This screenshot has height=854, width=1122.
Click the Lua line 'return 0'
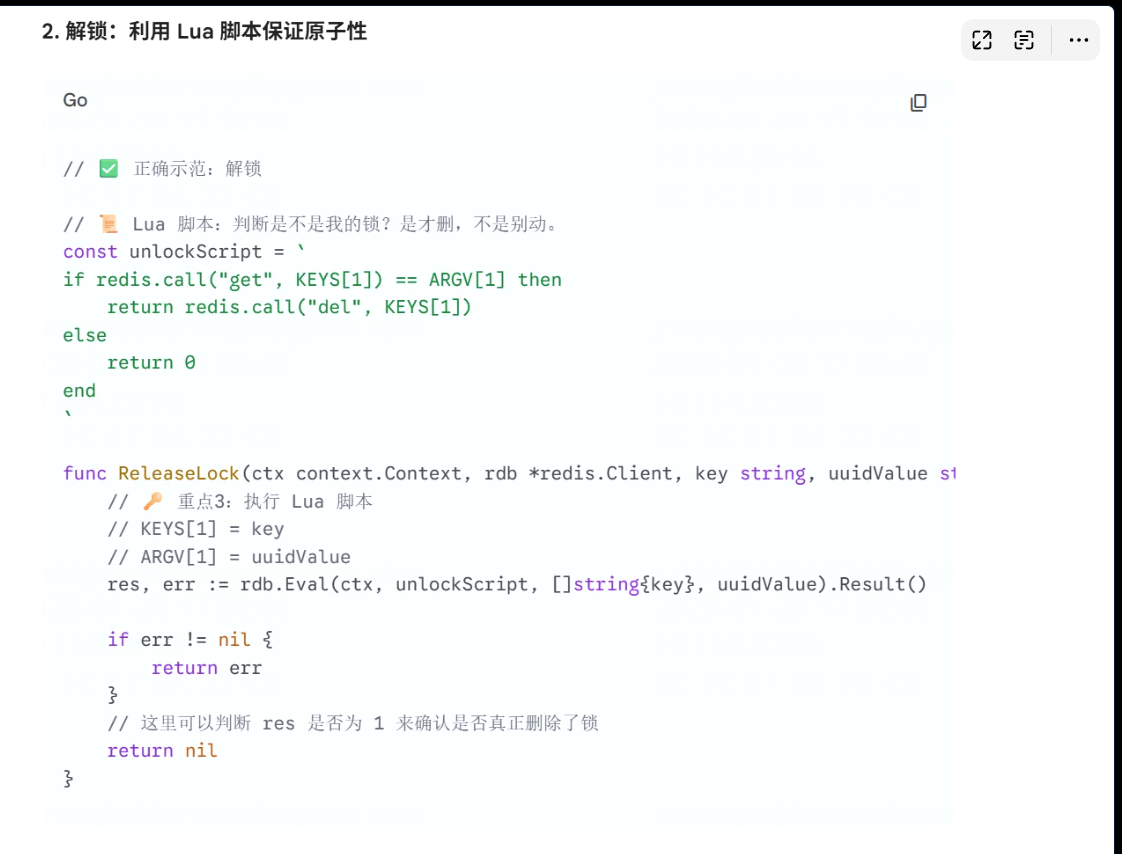point(151,362)
